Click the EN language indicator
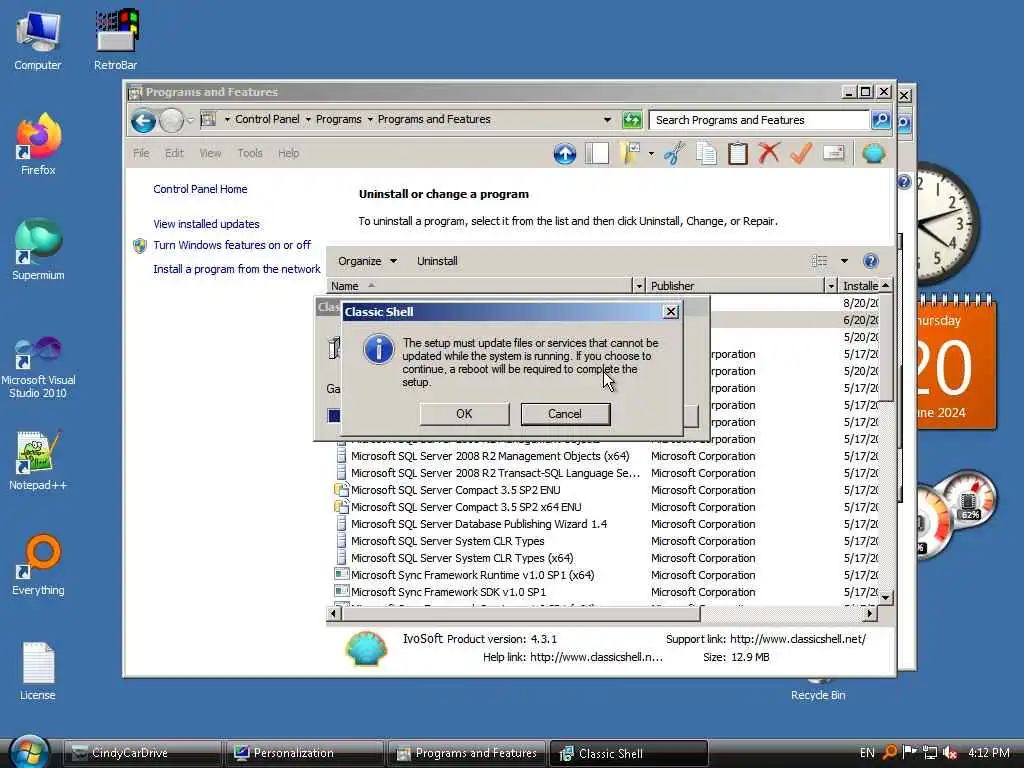This screenshot has width=1024, height=768. click(867, 753)
